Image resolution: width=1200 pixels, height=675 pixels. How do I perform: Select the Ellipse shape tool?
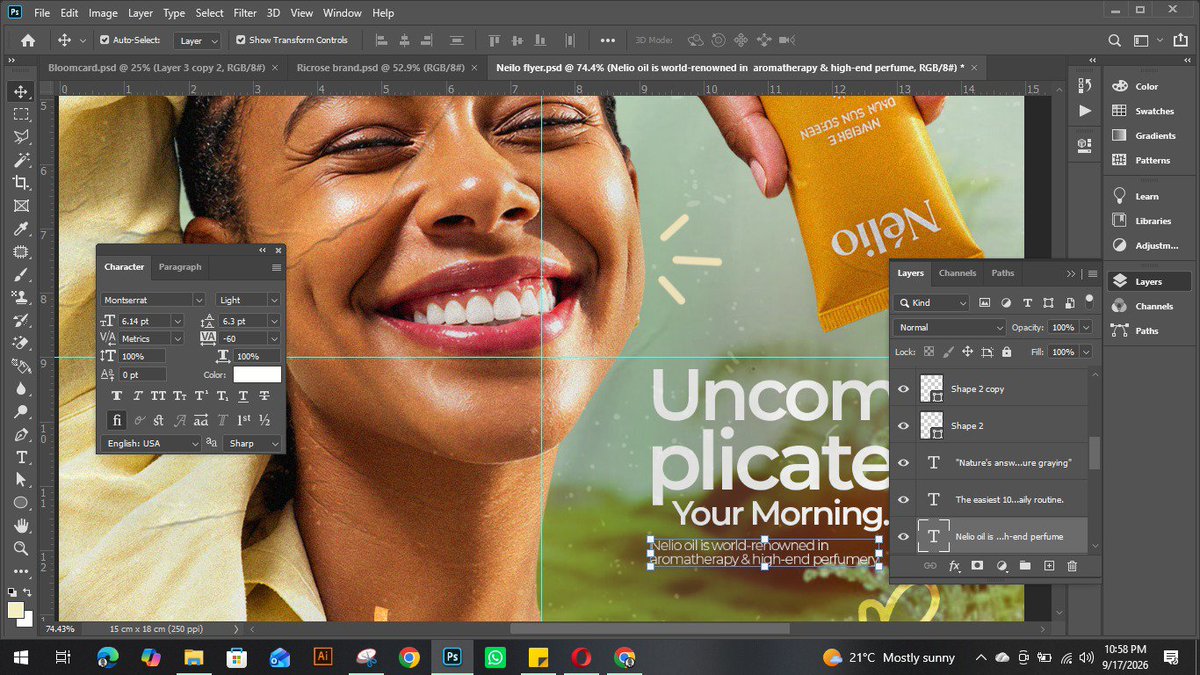tap(21, 503)
